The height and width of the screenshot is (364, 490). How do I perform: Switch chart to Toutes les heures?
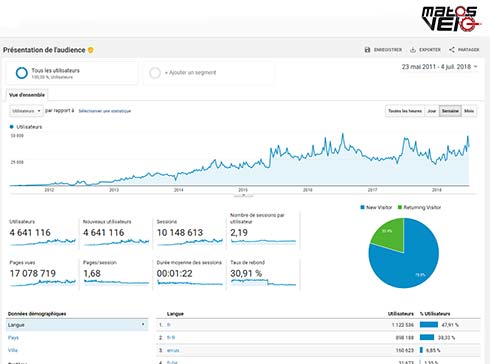click(x=405, y=111)
